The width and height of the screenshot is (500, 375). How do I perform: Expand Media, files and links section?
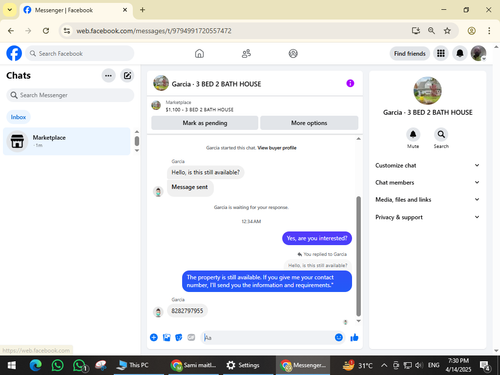427,199
